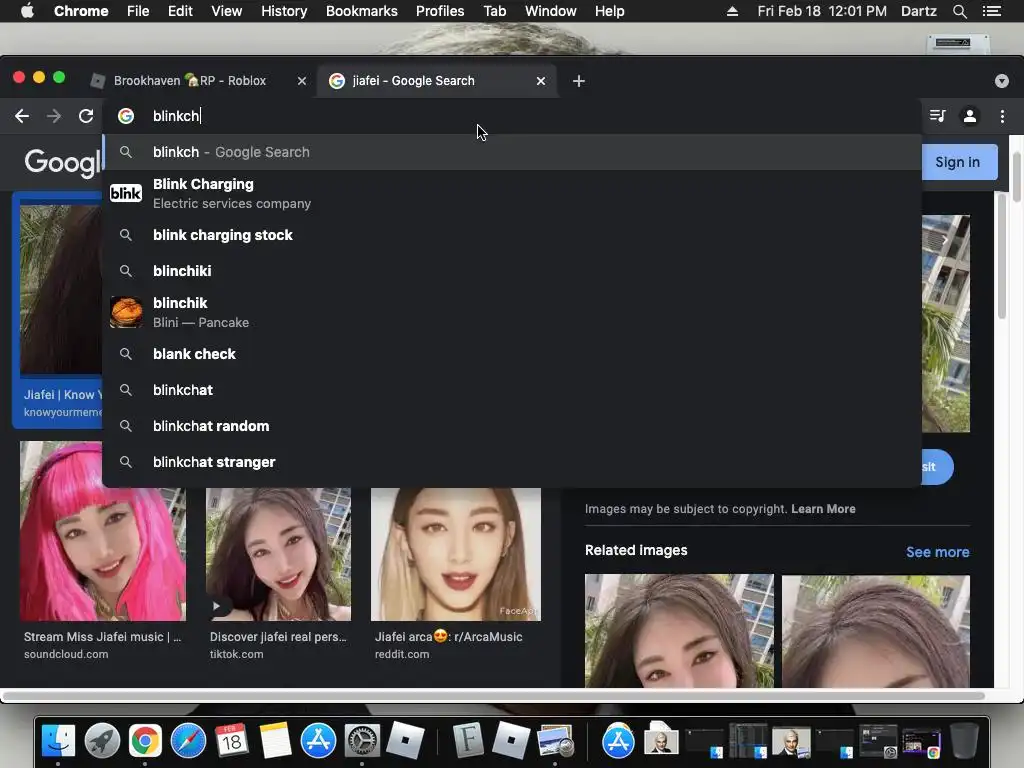1024x768 pixels.
Task: Pick the 'blinkchat' suggestion
Action: coord(512,390)
